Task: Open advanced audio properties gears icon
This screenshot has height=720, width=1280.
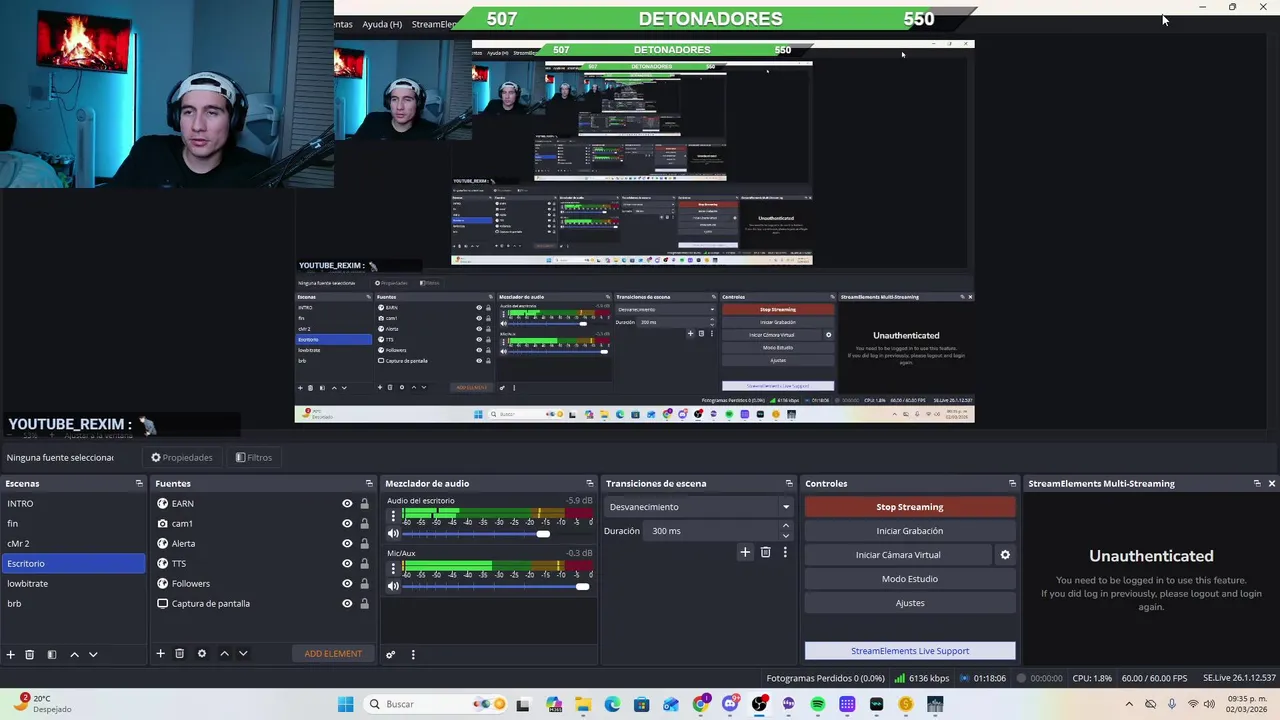Action: point(391,655)
